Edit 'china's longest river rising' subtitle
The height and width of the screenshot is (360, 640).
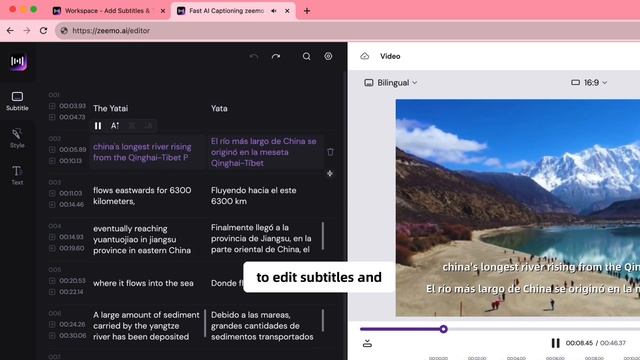click(x=142, y=152)
